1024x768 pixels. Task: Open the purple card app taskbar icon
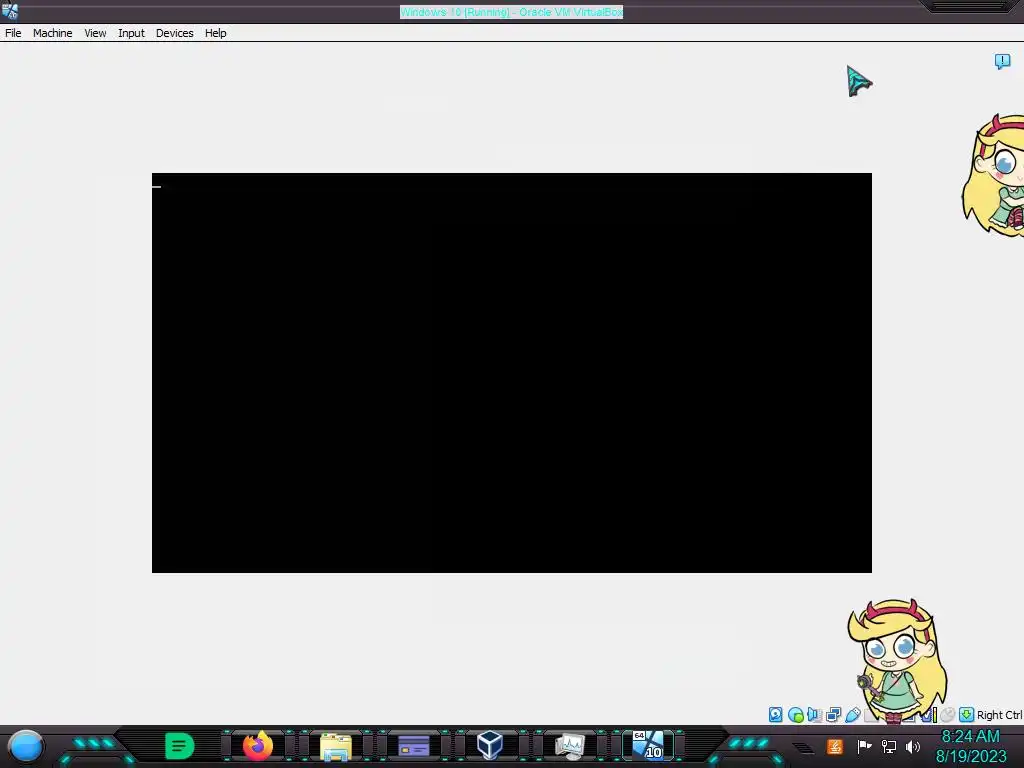click(413, 746)
